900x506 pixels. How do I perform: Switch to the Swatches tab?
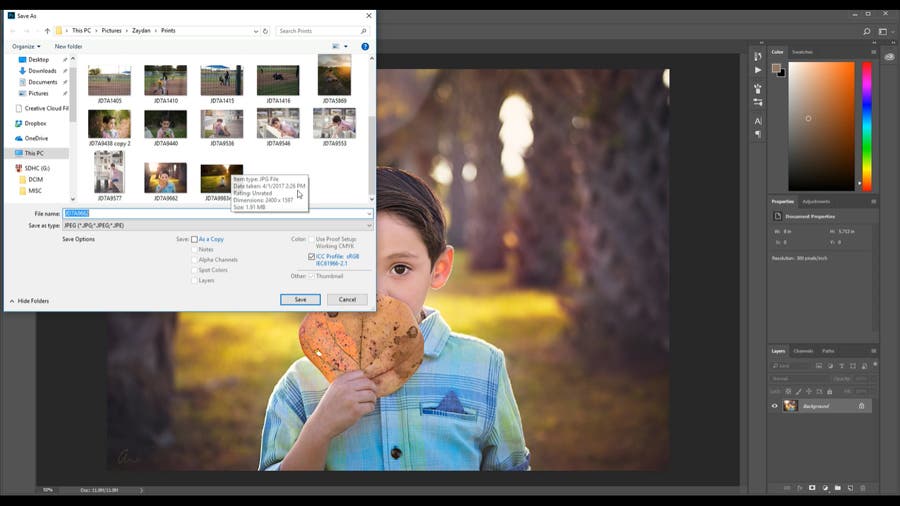click(x=802, y=52)
